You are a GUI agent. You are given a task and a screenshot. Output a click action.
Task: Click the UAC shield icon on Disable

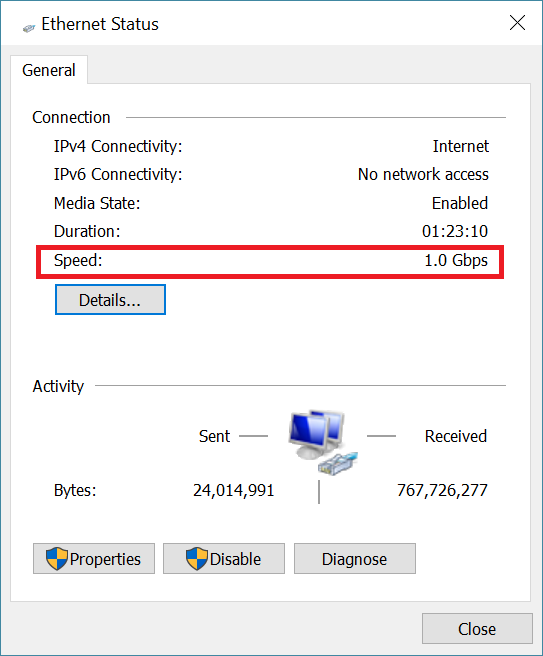[x=196, y=559]
